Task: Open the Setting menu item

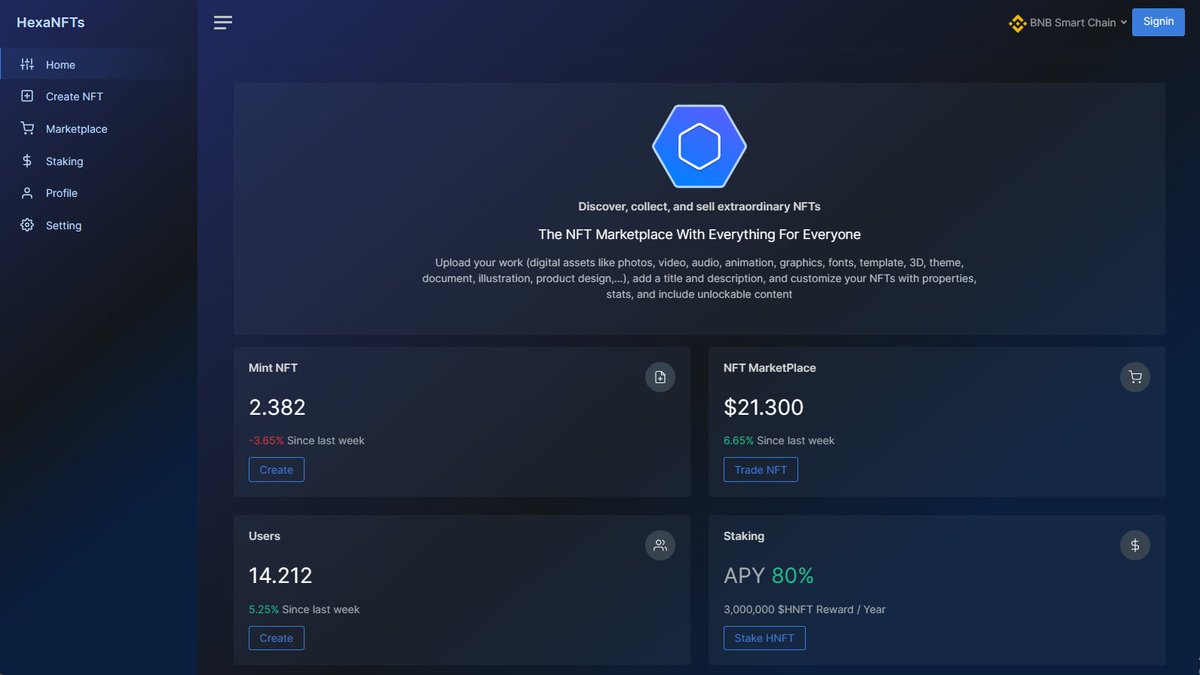Action: [62, 225]
